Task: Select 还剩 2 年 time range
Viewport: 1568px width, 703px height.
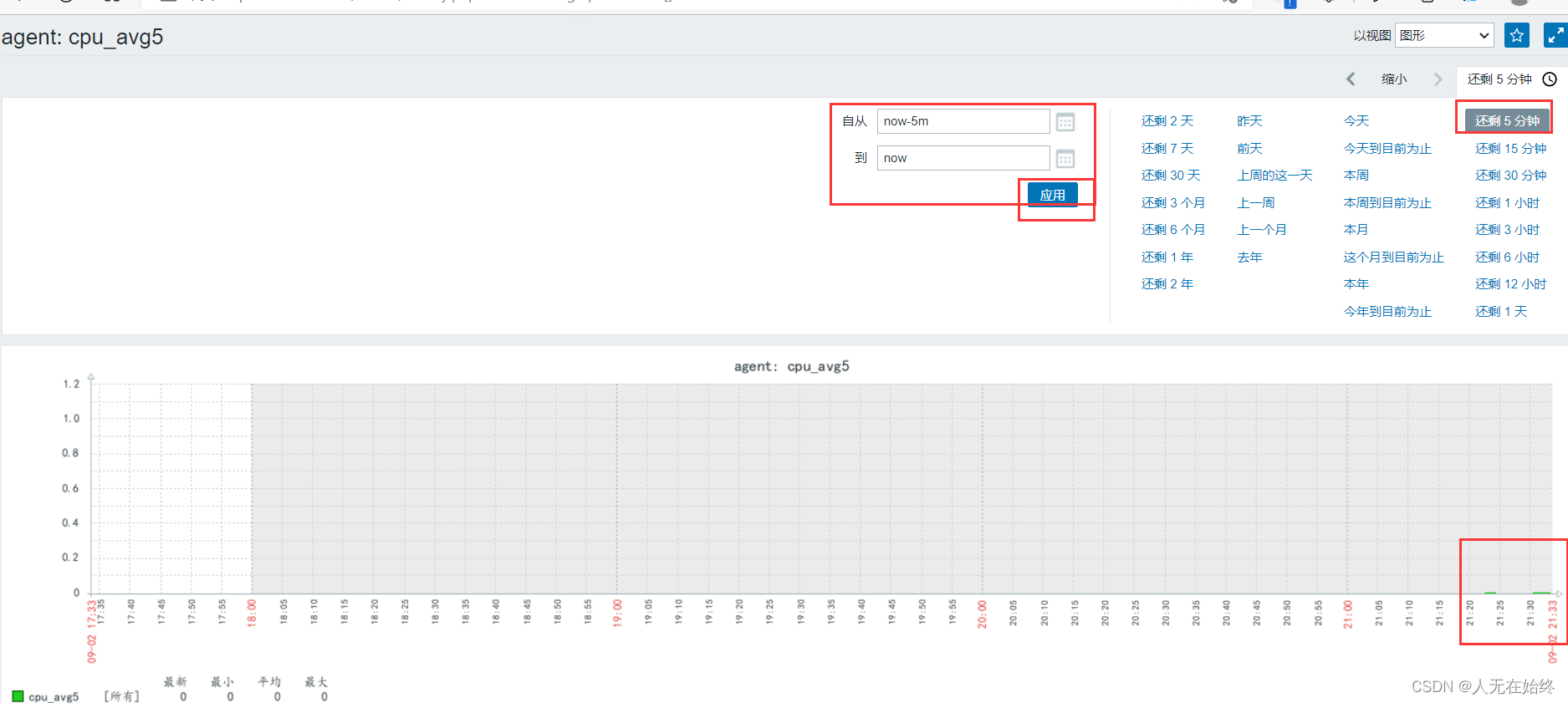Action: click(1167, 283)
